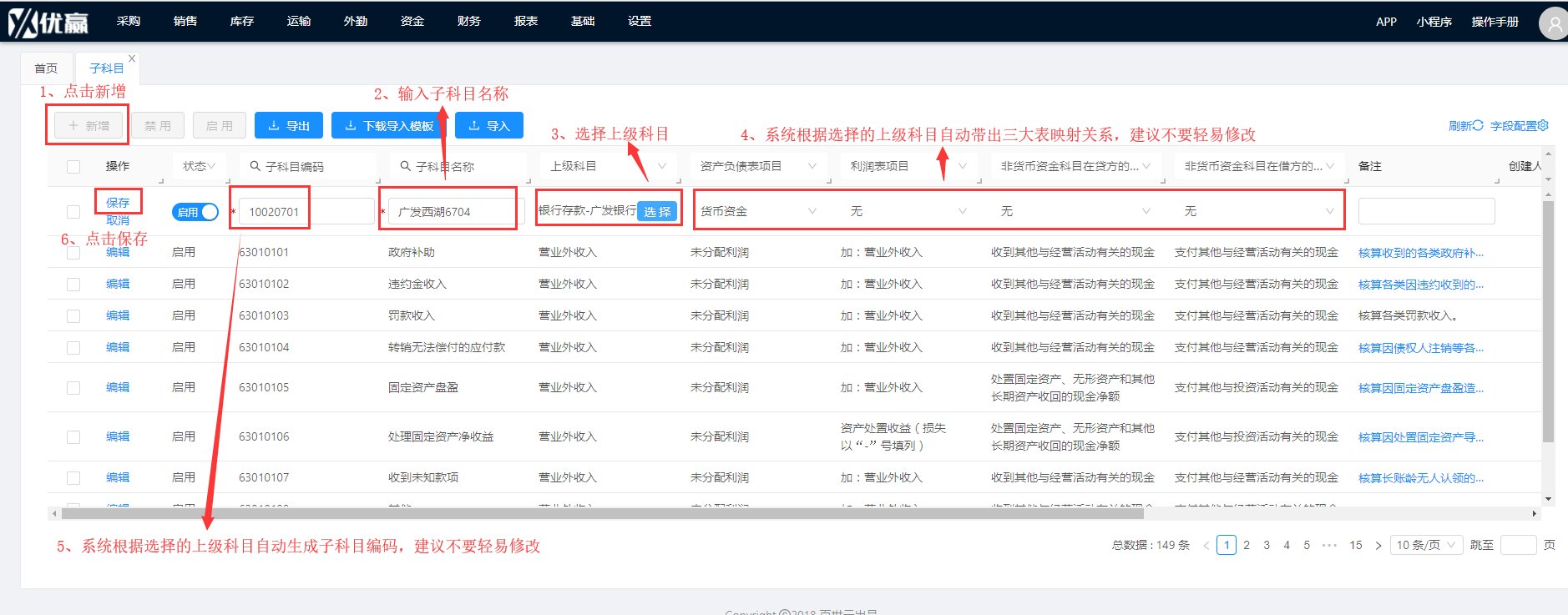The width and height of the screenshot is (1568, 615).
Task: Toggle the 启用 switch in the new row
Action: tap(195, 212)
